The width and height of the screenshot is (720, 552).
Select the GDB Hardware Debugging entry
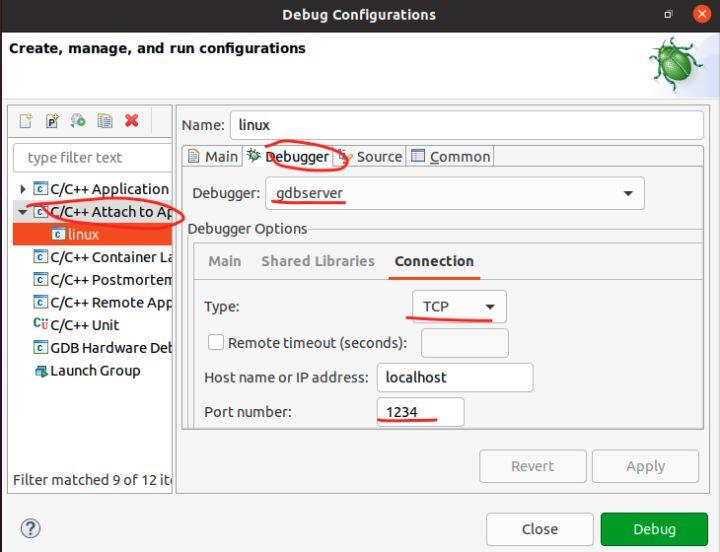point(110,348)
